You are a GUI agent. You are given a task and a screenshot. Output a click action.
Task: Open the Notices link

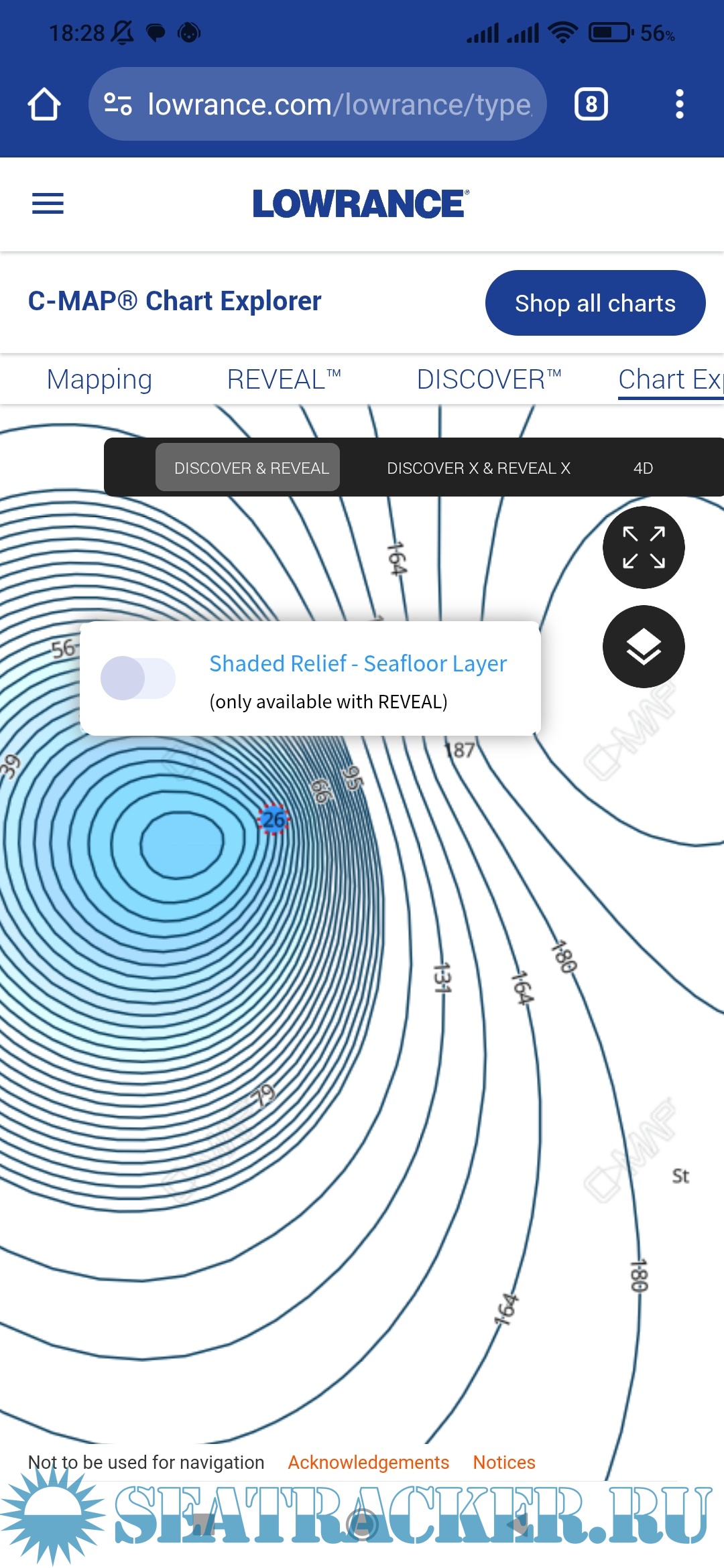point(504,1462)
